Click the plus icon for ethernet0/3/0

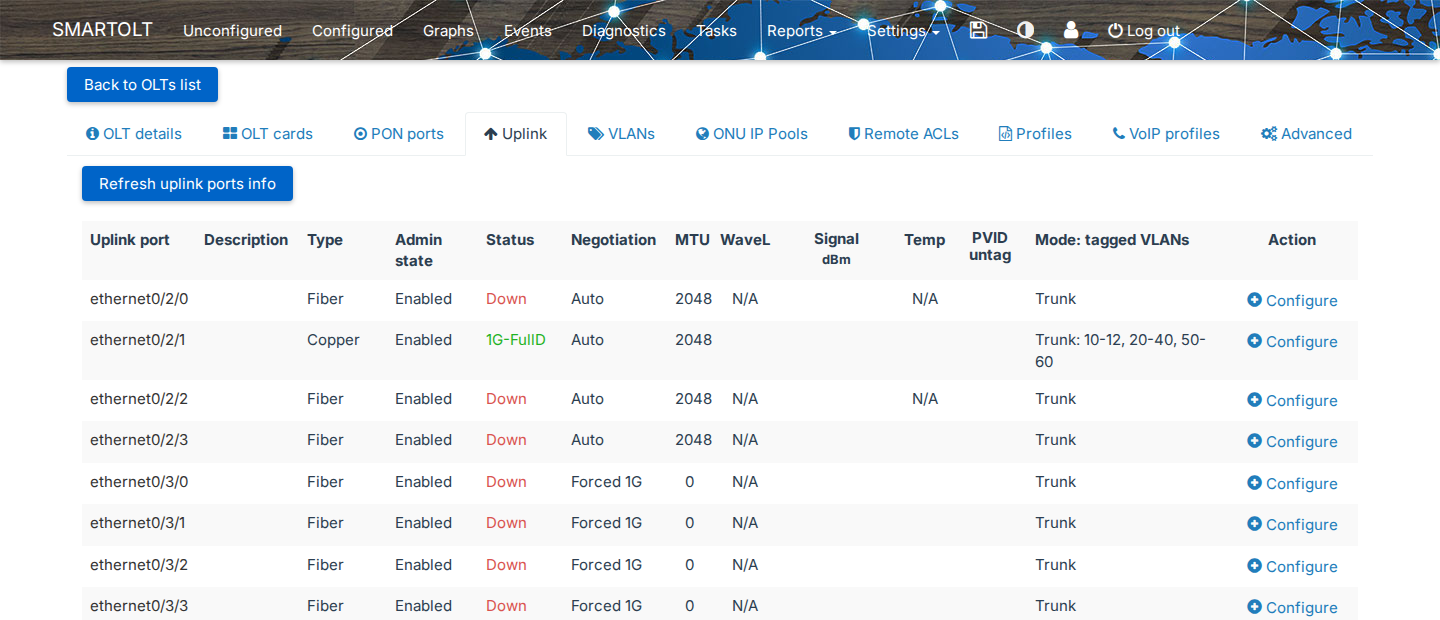[1254, 482]
